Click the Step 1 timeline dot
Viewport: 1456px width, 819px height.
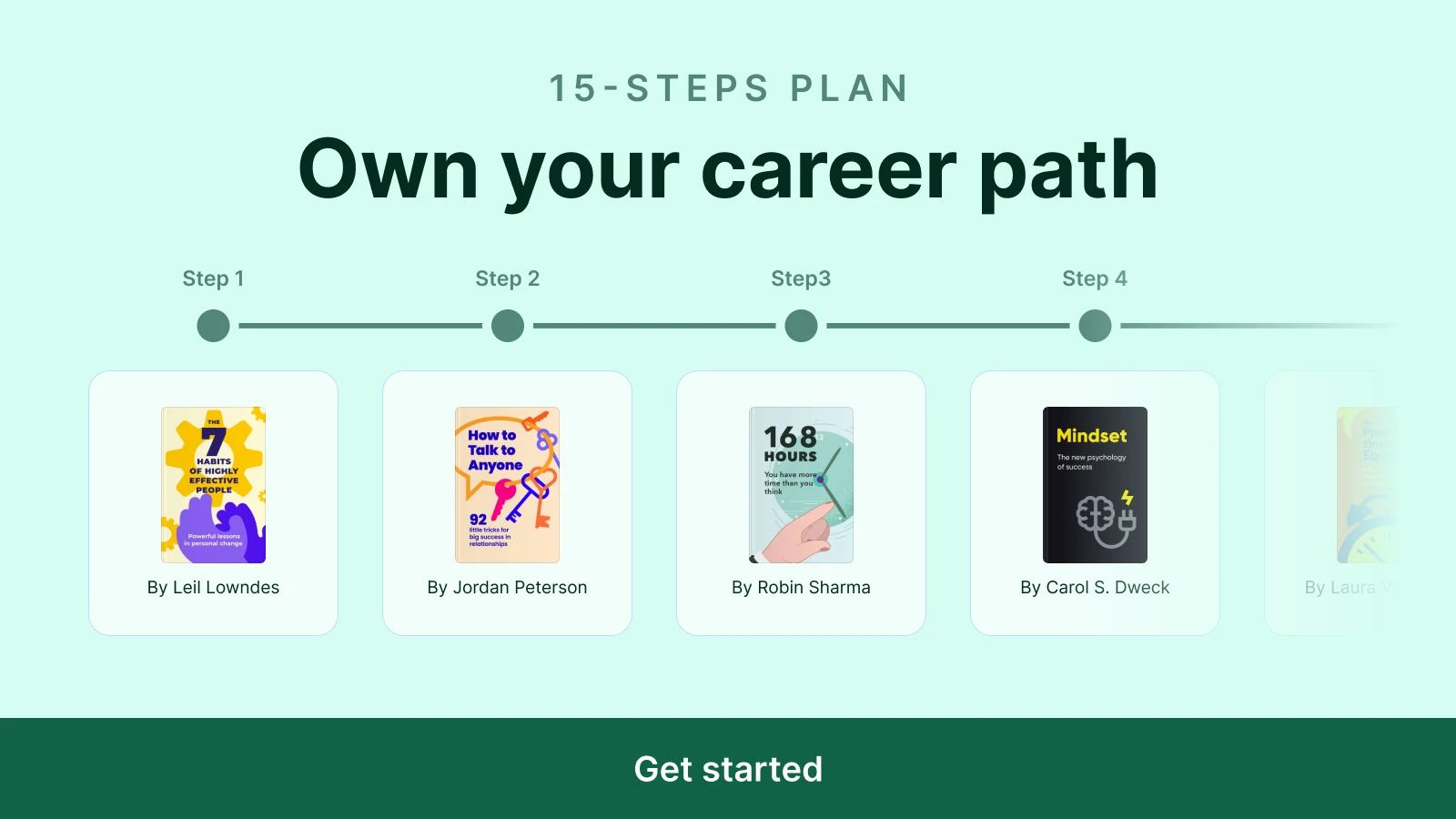coord(213,324)
